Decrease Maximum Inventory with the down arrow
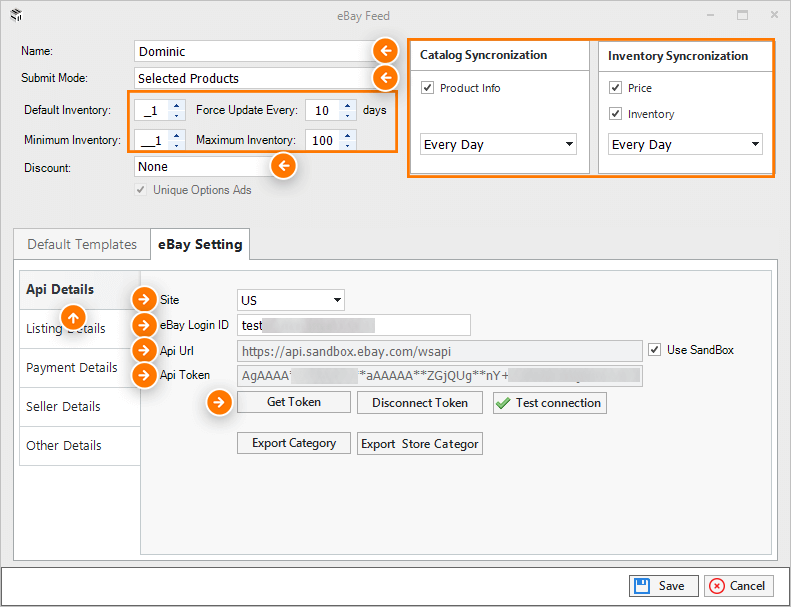 tap(348, 146)
